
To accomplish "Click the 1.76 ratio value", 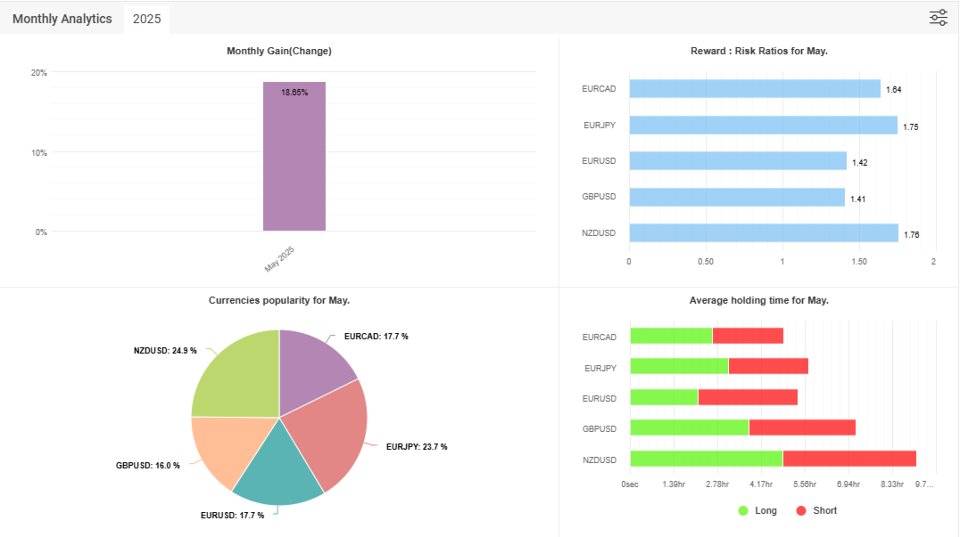I will tap(912, 235).
